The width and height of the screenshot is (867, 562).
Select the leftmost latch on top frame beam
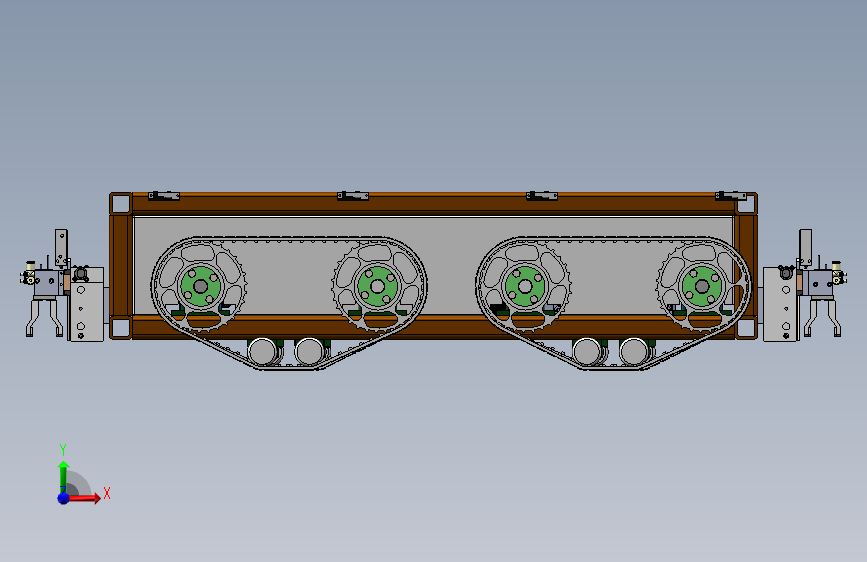point(164,196)
